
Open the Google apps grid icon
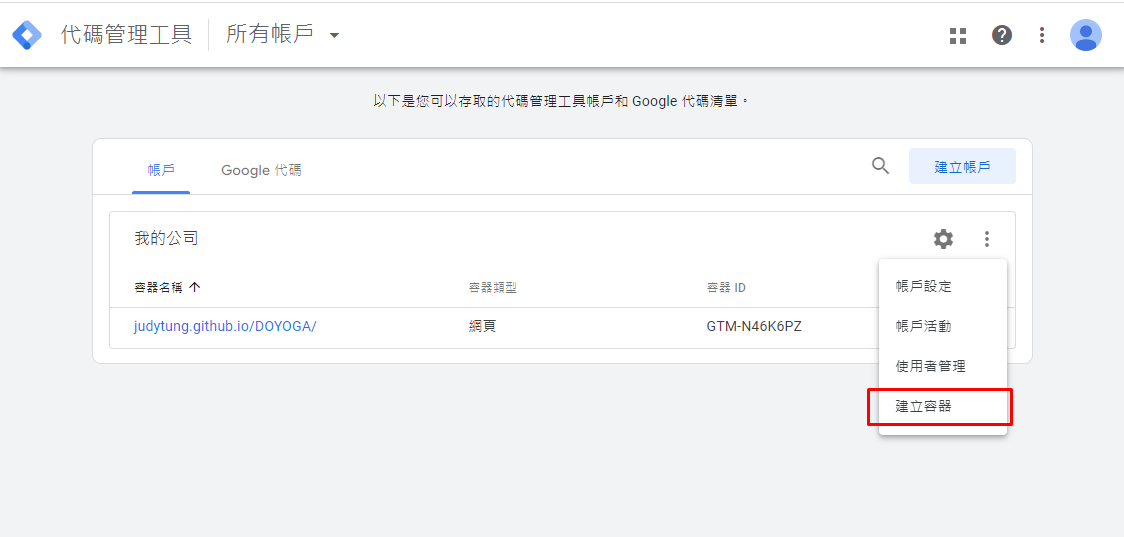958,36
